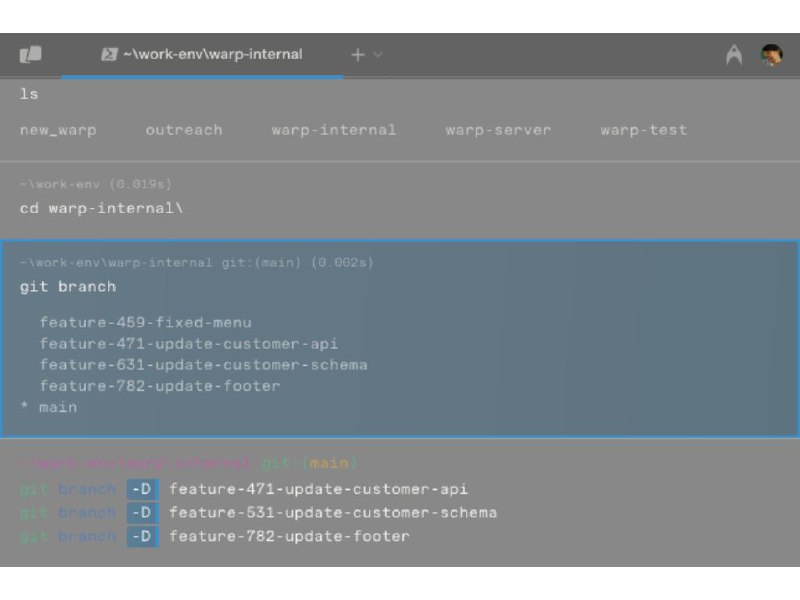Screen dimensions: 800x600
Task: Click the git:(main) (0.002s) block prompt header
Action: tap(196, 263)
